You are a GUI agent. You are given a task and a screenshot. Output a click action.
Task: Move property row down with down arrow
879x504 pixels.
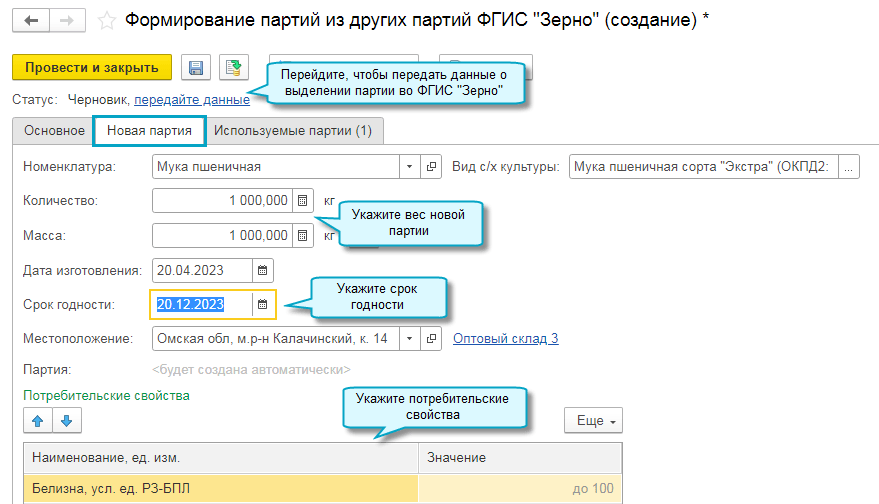[x=67, y=421]
